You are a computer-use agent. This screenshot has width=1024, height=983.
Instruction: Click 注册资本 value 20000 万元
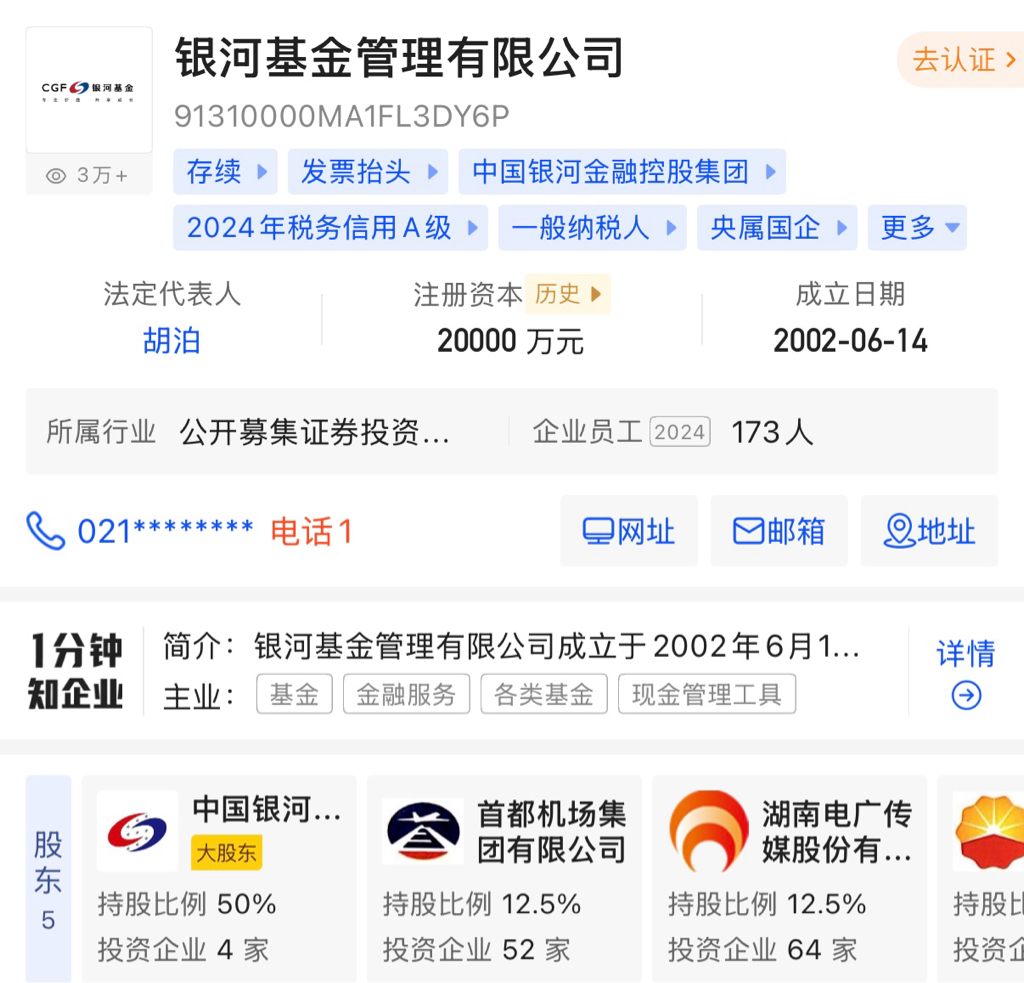tap(511, 341)
